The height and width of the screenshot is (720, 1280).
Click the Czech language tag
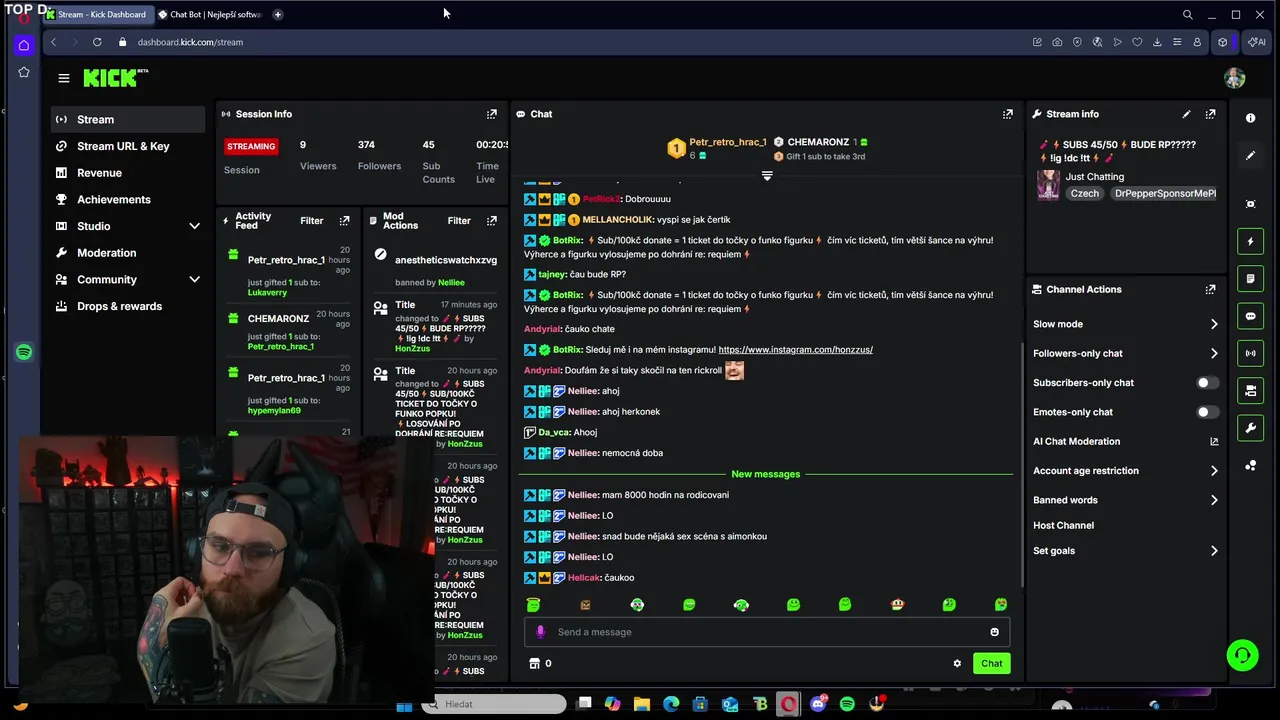pyautogui.click(x=1084, y=193)
